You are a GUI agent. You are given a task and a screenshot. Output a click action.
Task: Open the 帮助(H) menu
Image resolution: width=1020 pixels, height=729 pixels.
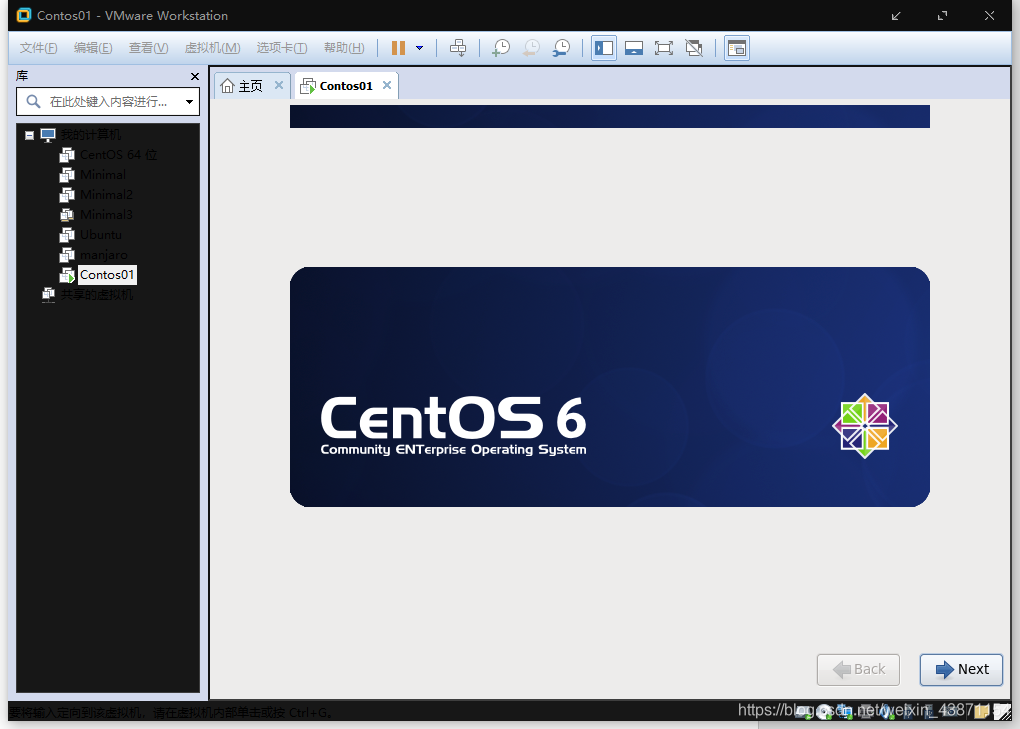(x=344, y=47)
